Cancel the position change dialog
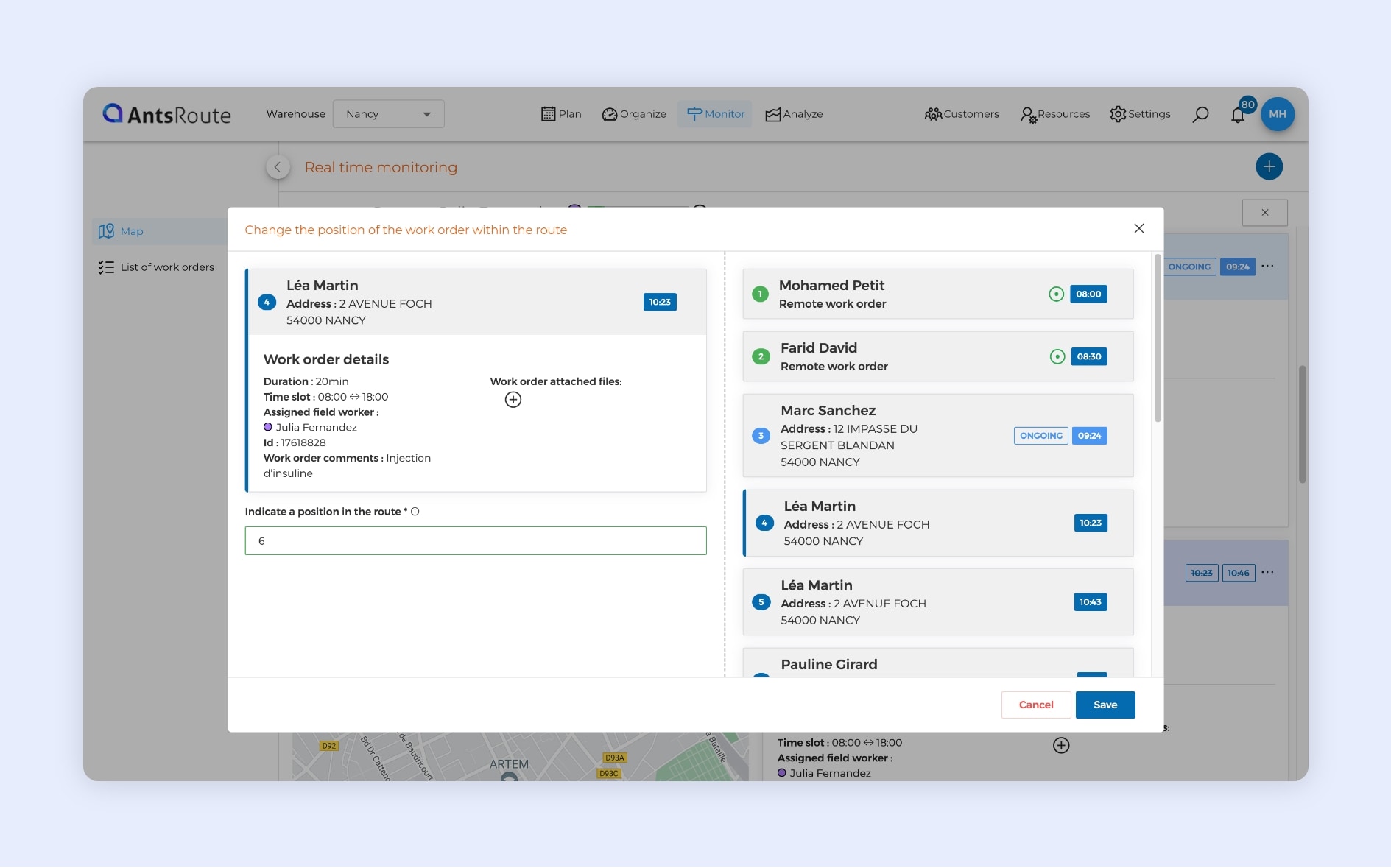This screenshot has width=1391, height=868. pyautogui.click(x=1035, y=705)
